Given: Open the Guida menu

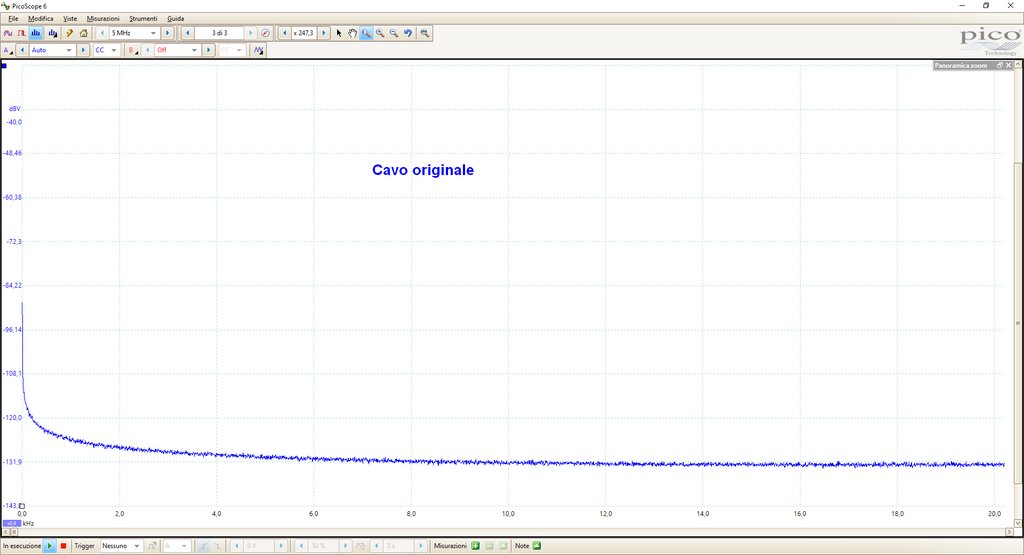Looking at the screenshot, I should tap(176, 19).
